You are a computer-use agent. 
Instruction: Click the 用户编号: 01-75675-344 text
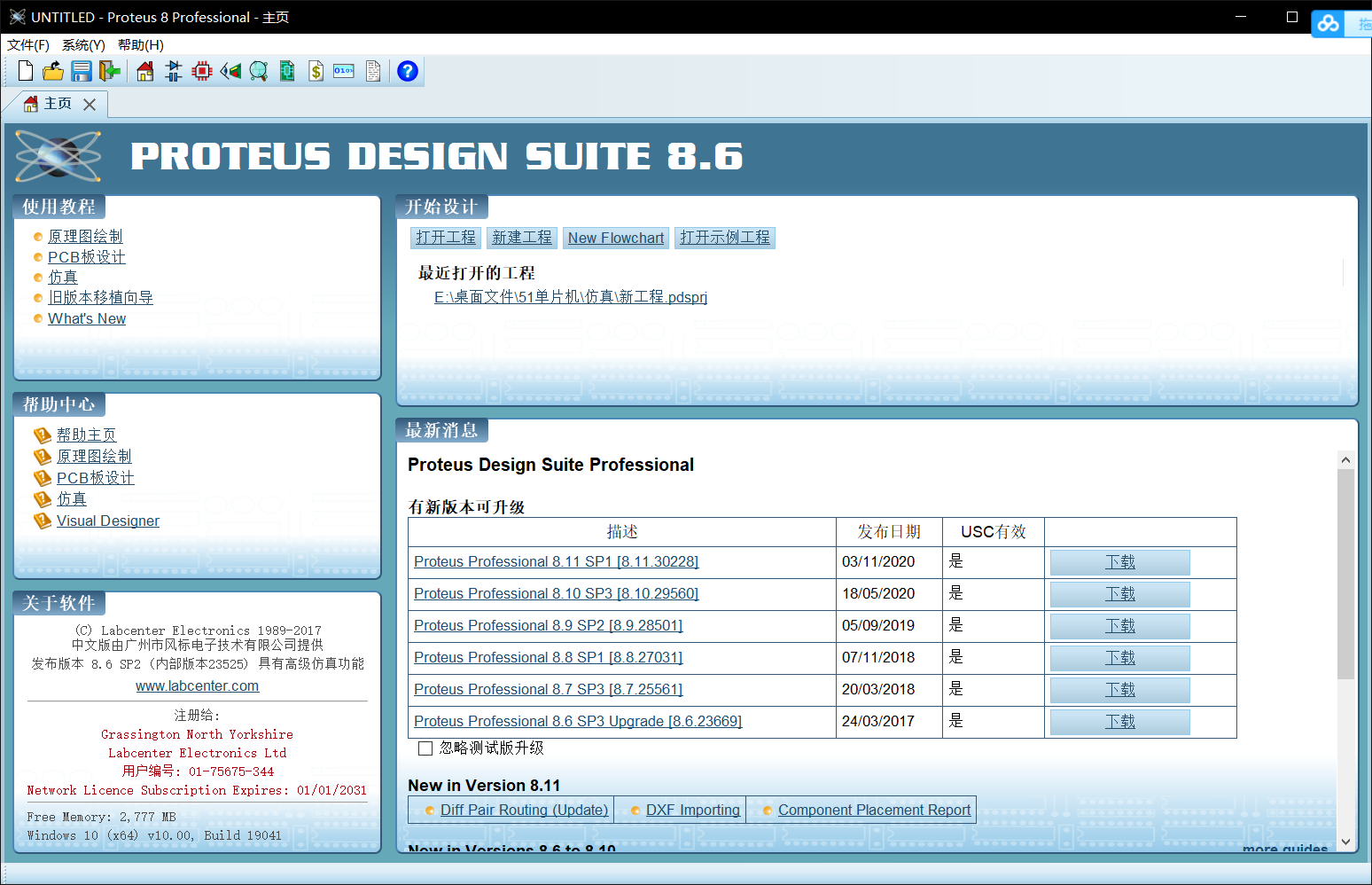click(198, 771)
